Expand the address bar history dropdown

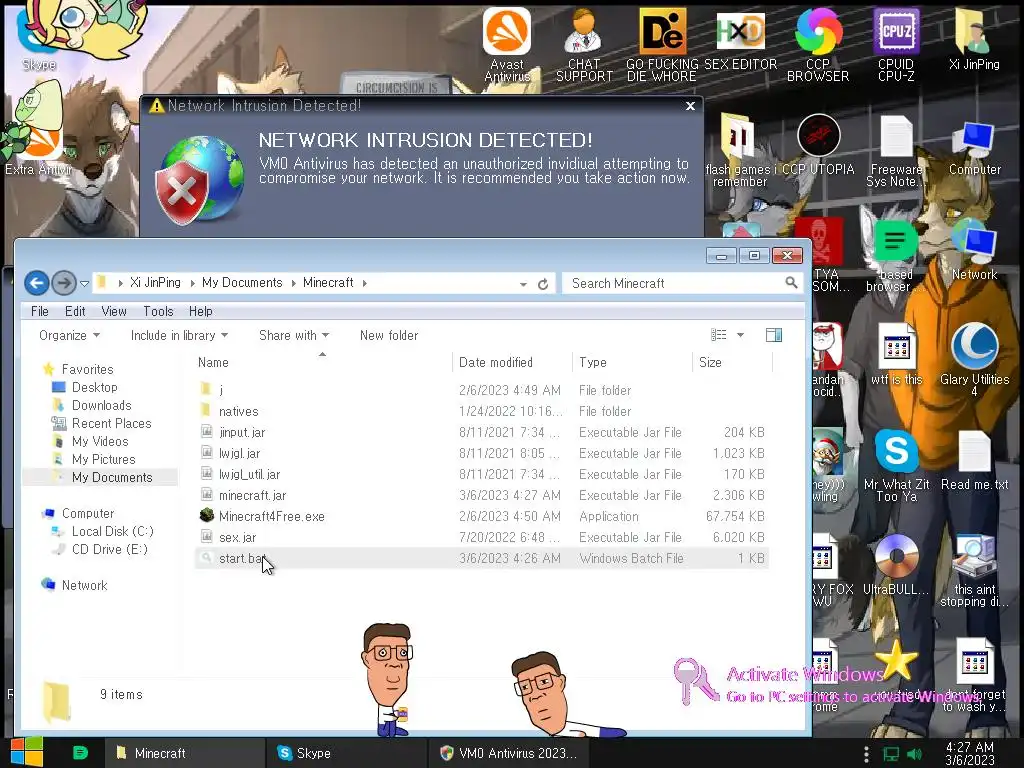click(523, 284)
